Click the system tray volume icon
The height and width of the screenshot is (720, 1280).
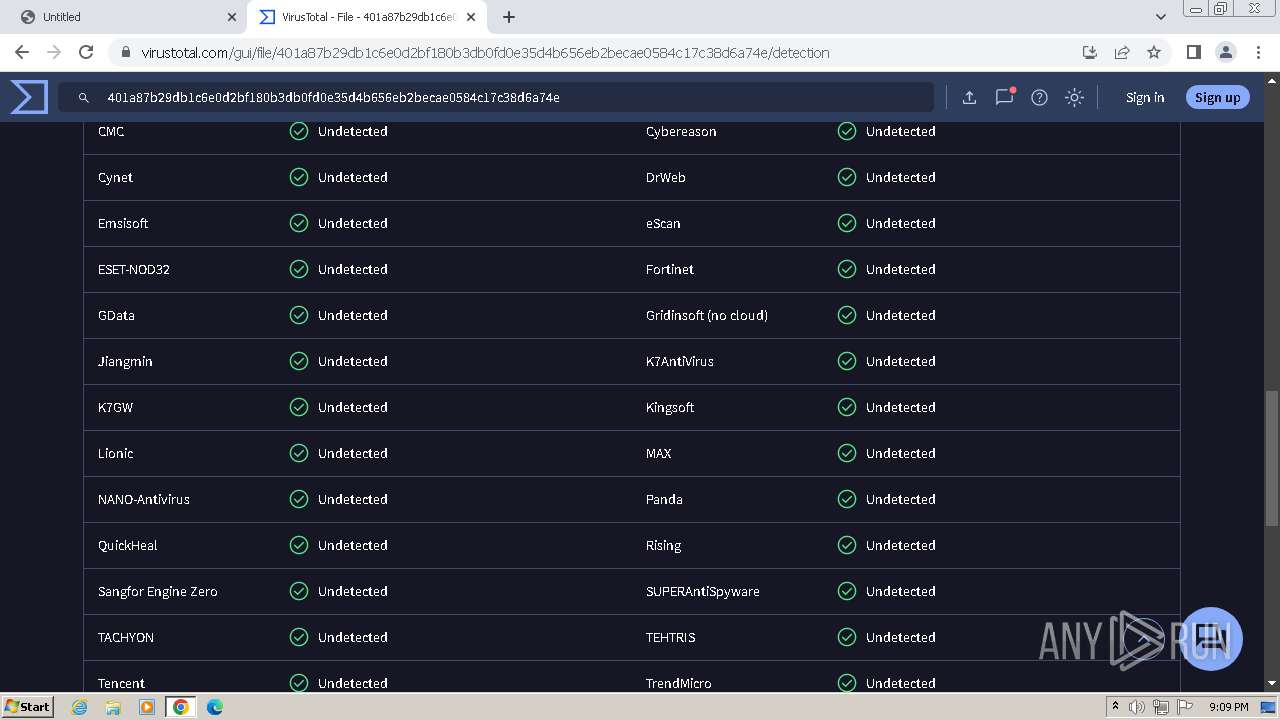coord(1137,707)
